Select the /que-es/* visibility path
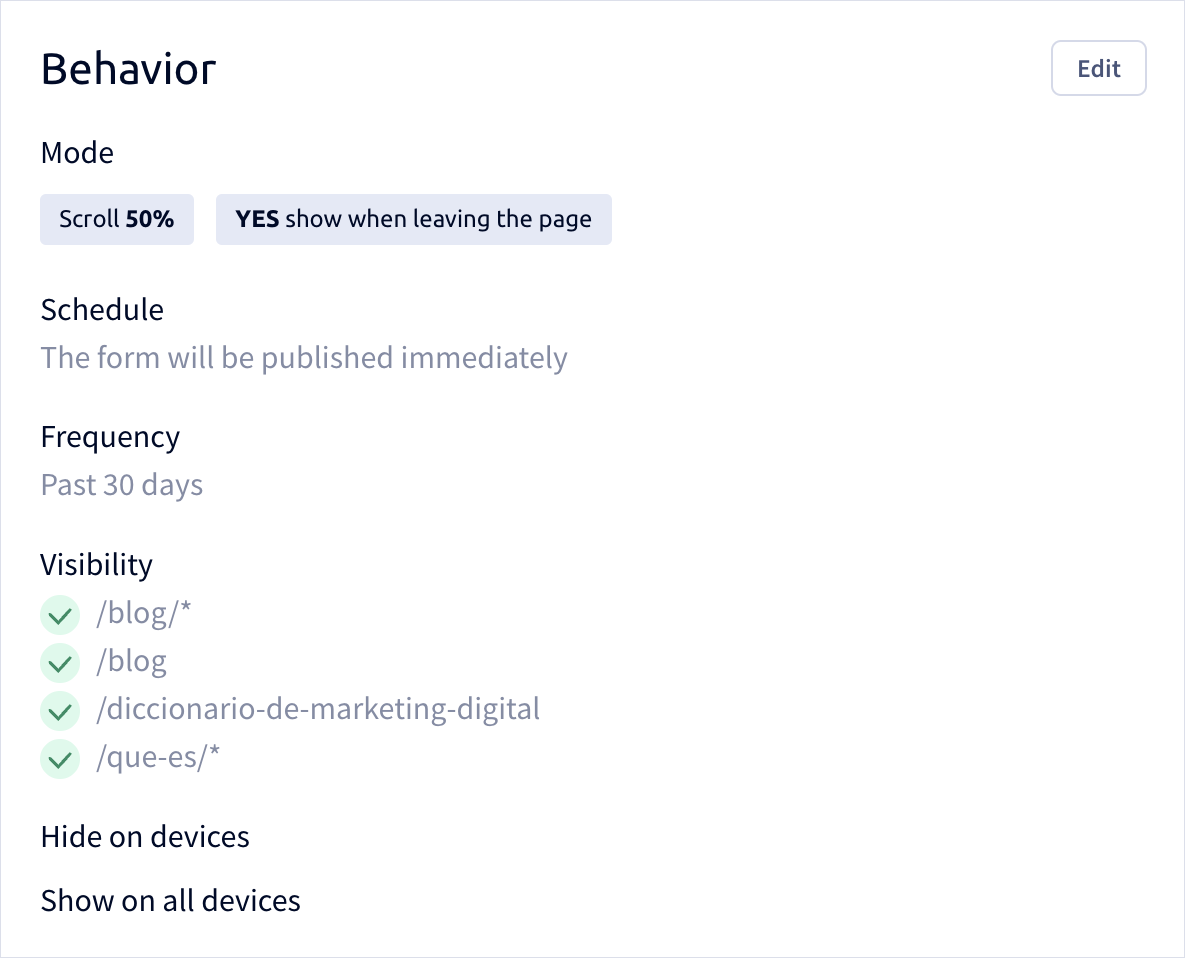 (x=158, y=757)
